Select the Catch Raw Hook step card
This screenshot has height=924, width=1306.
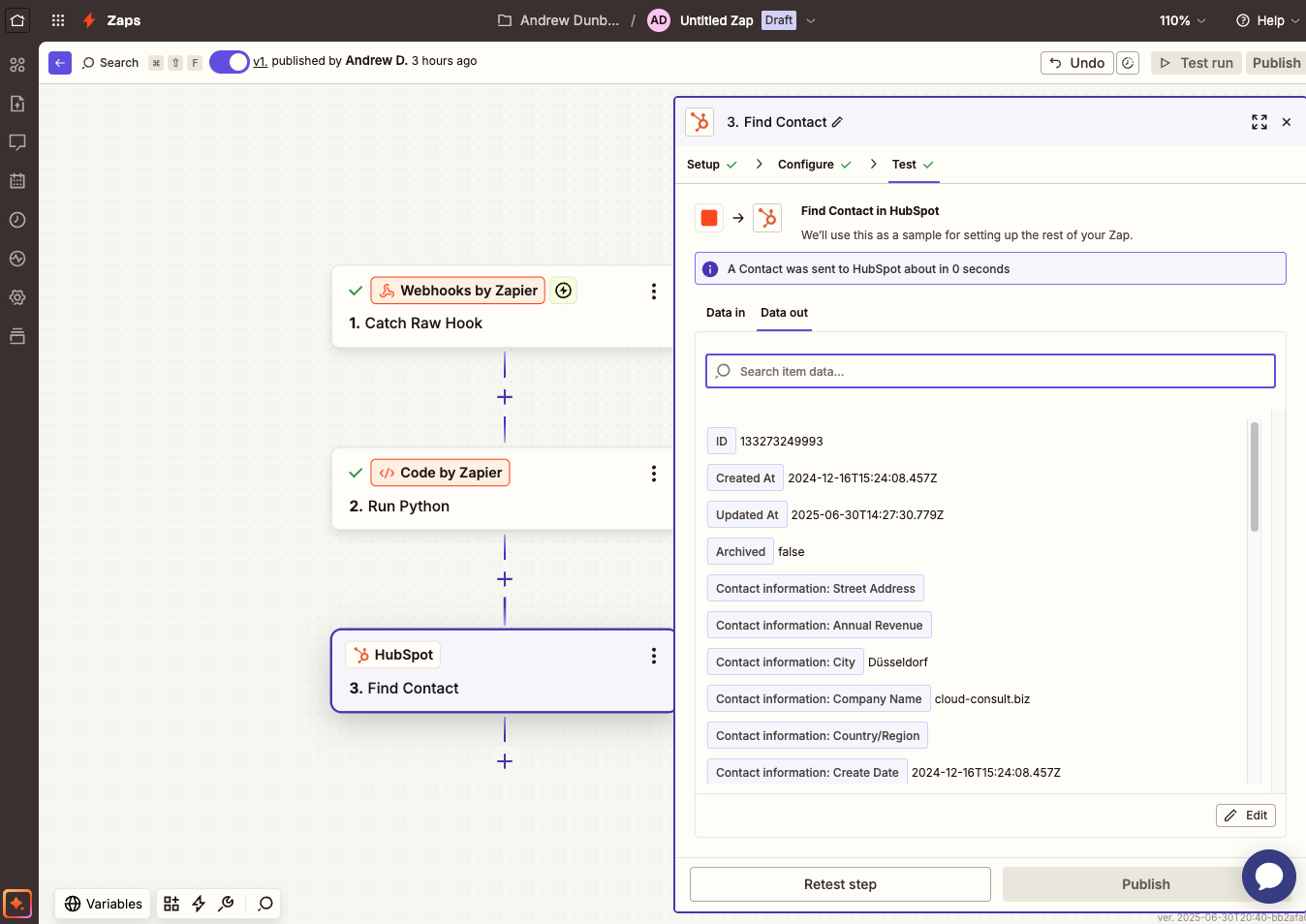click(x=503, y=307)
